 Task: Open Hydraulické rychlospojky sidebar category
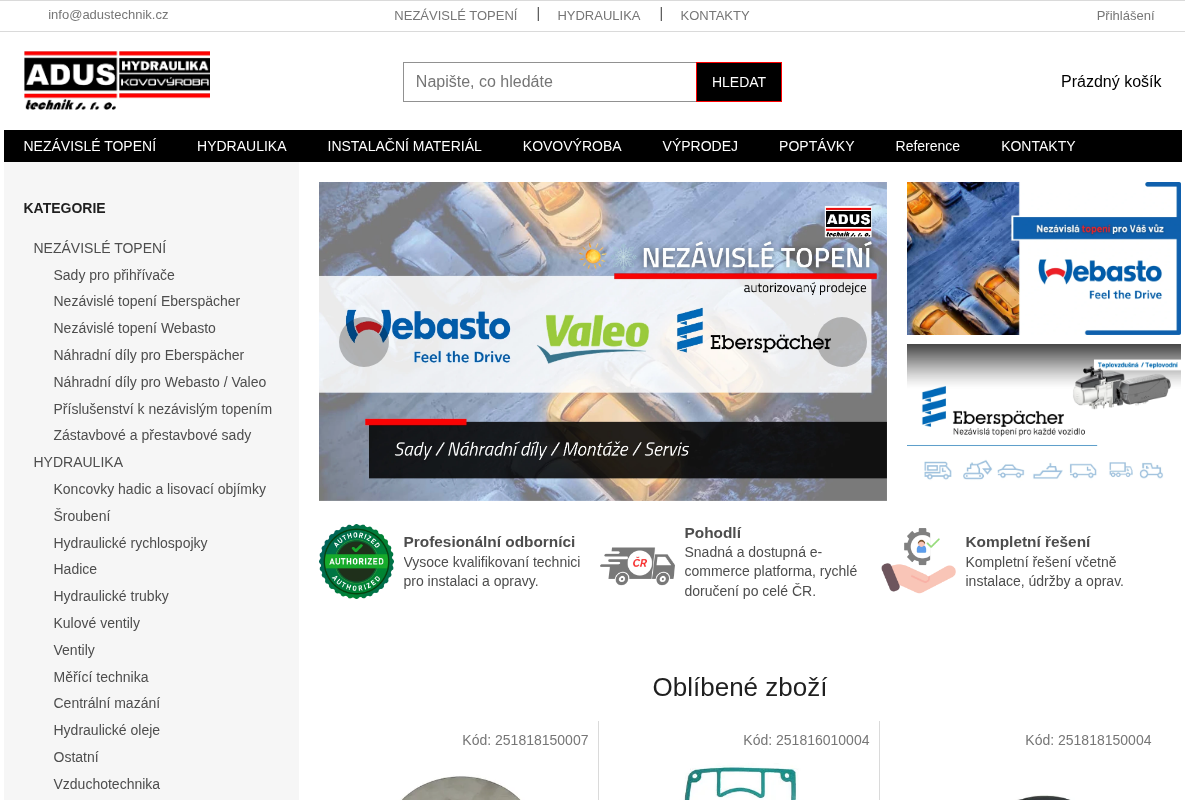pyautogui.click(x=131, y=543)
